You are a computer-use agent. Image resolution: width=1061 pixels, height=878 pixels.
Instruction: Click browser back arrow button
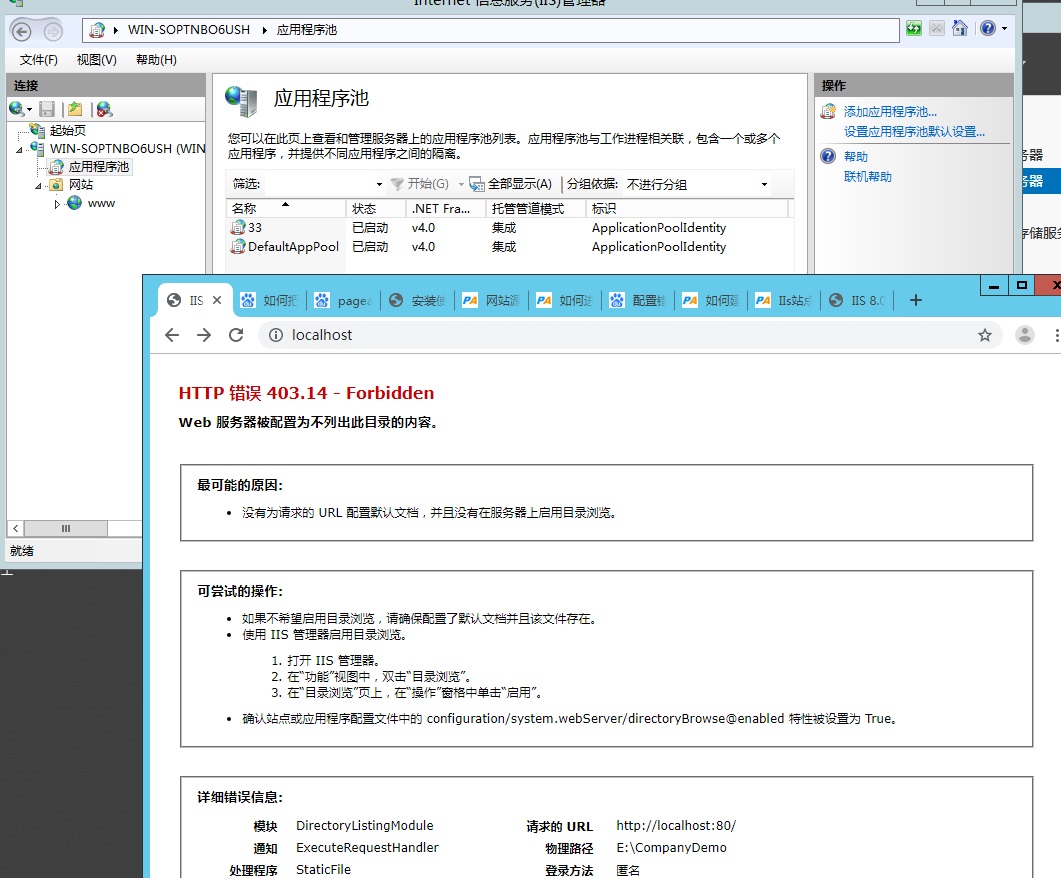172,335
